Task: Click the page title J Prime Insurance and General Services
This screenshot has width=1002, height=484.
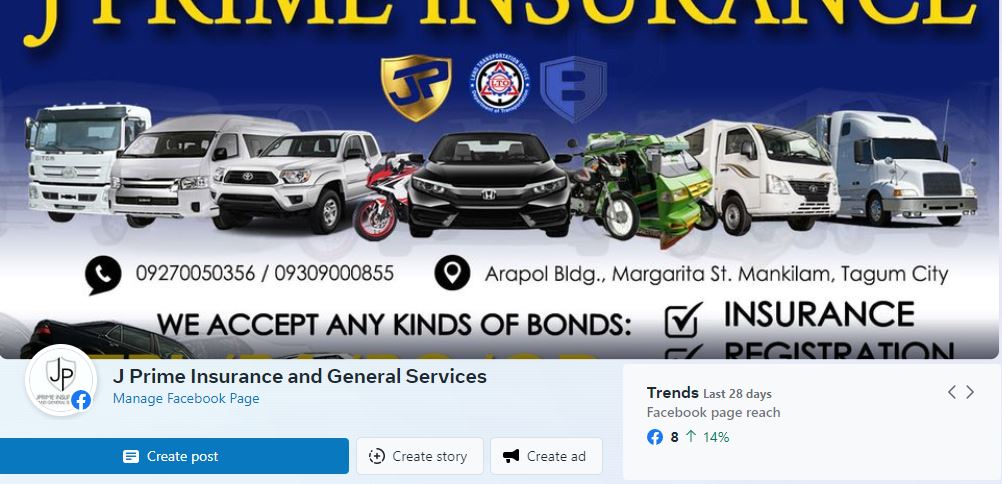Action: click(300, 377)
